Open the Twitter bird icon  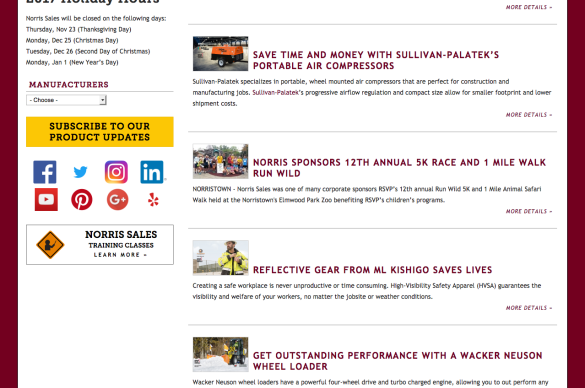[80, 172]
